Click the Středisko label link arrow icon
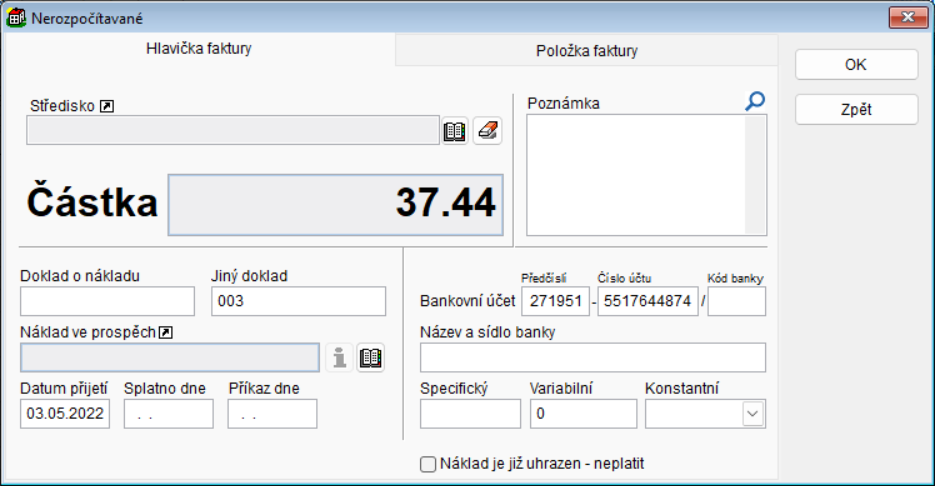The height and width of the screenshot is (486, 935). [107, 103]
